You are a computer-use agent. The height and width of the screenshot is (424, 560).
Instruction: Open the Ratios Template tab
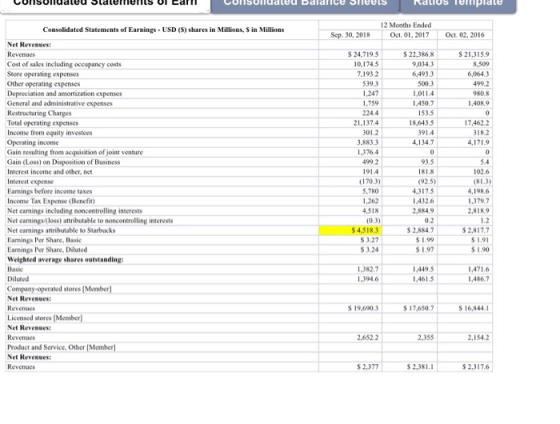click(x=458, y=4)
